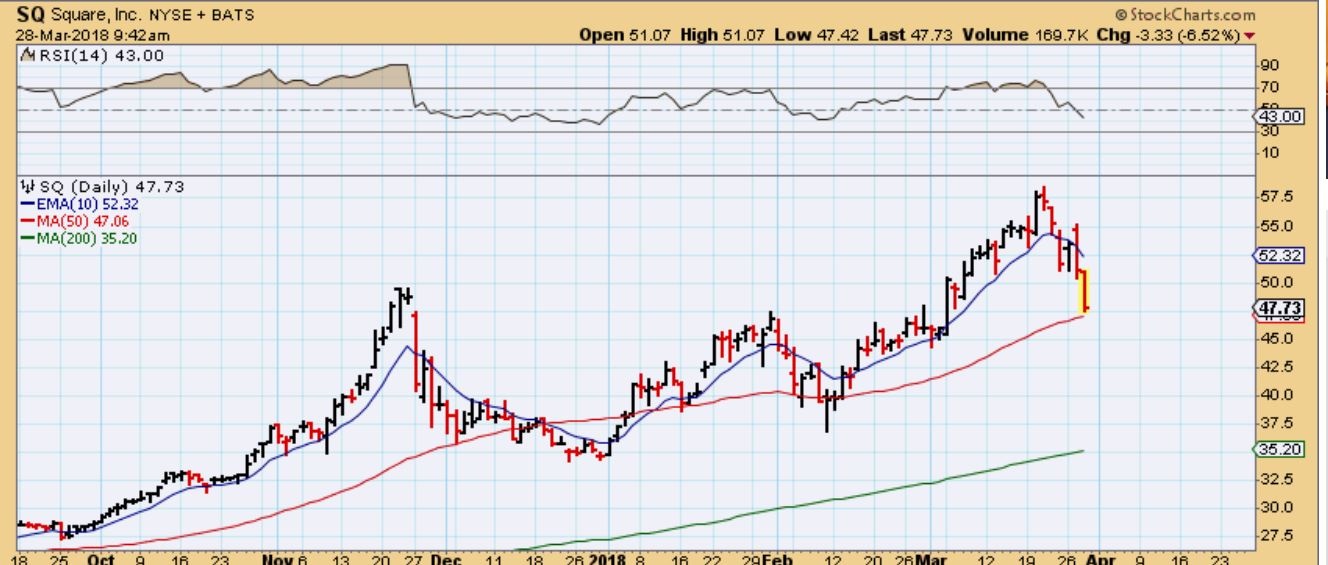The width and height of the screenshot is (1328, 565).
Task: Click the Nov month label on date axis
Action: click(277, 558)
